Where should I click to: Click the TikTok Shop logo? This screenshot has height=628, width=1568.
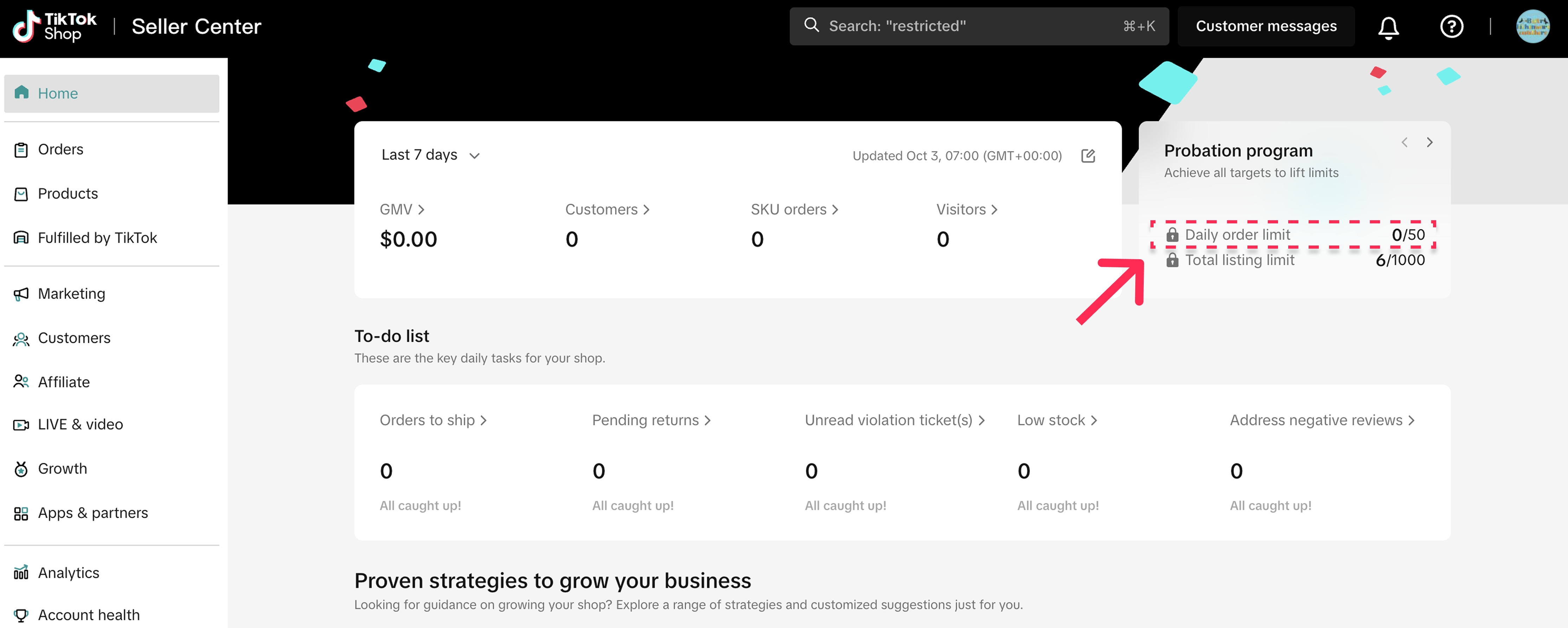tap(55, 27)
